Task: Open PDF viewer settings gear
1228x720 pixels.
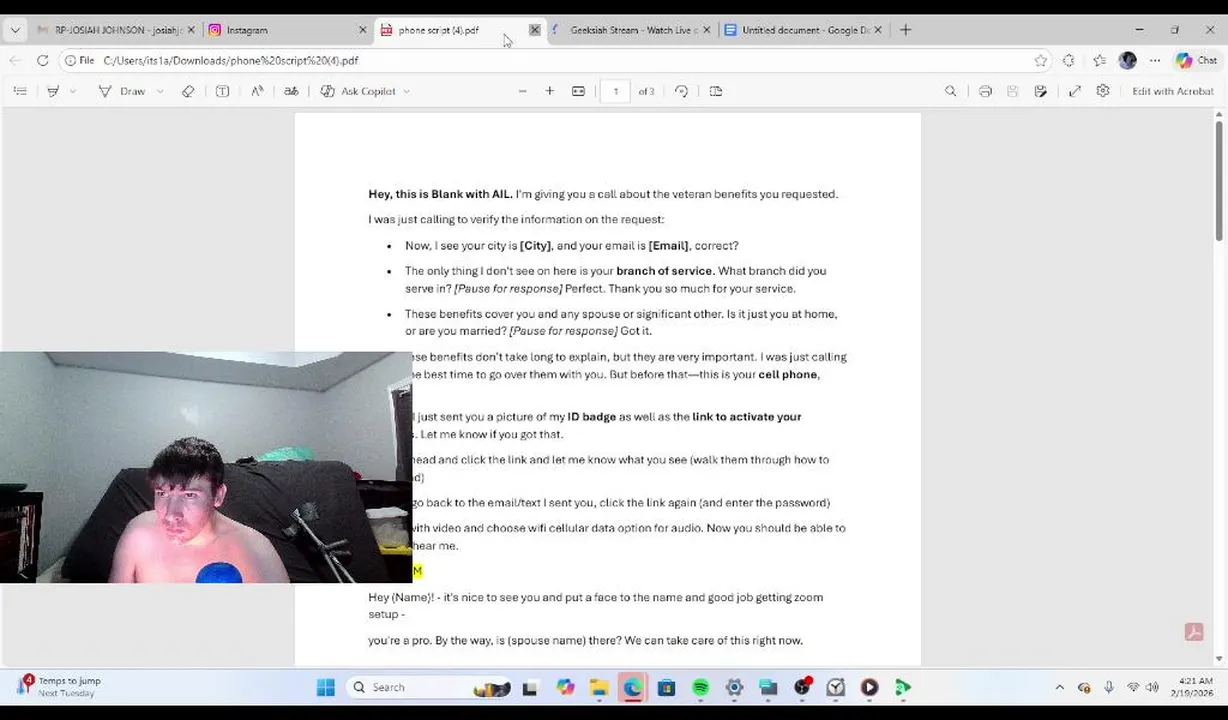Action: (1103, 91)
